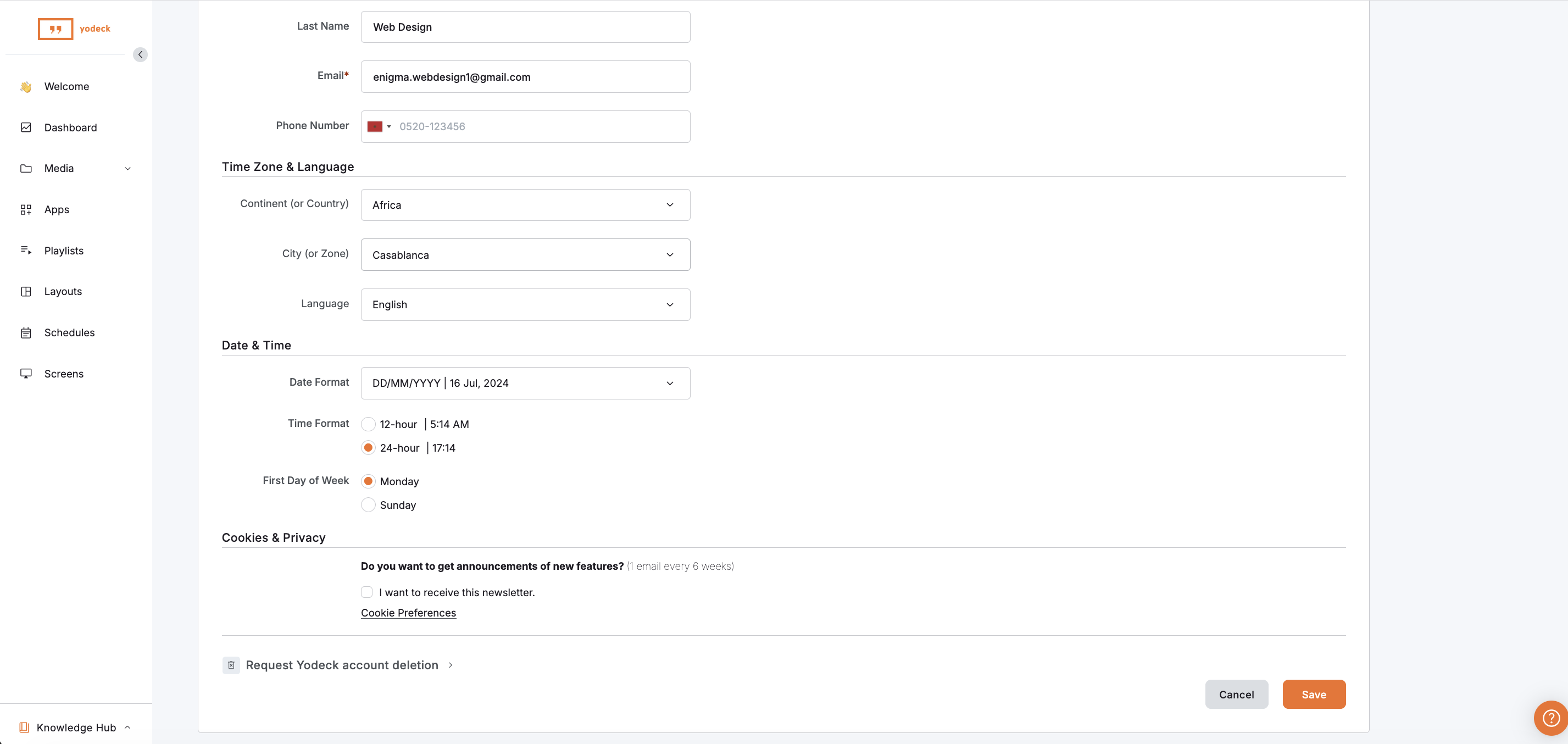Click the Screens monitor icon
This screenshot has height=744, width=1568.
(26, 373)
